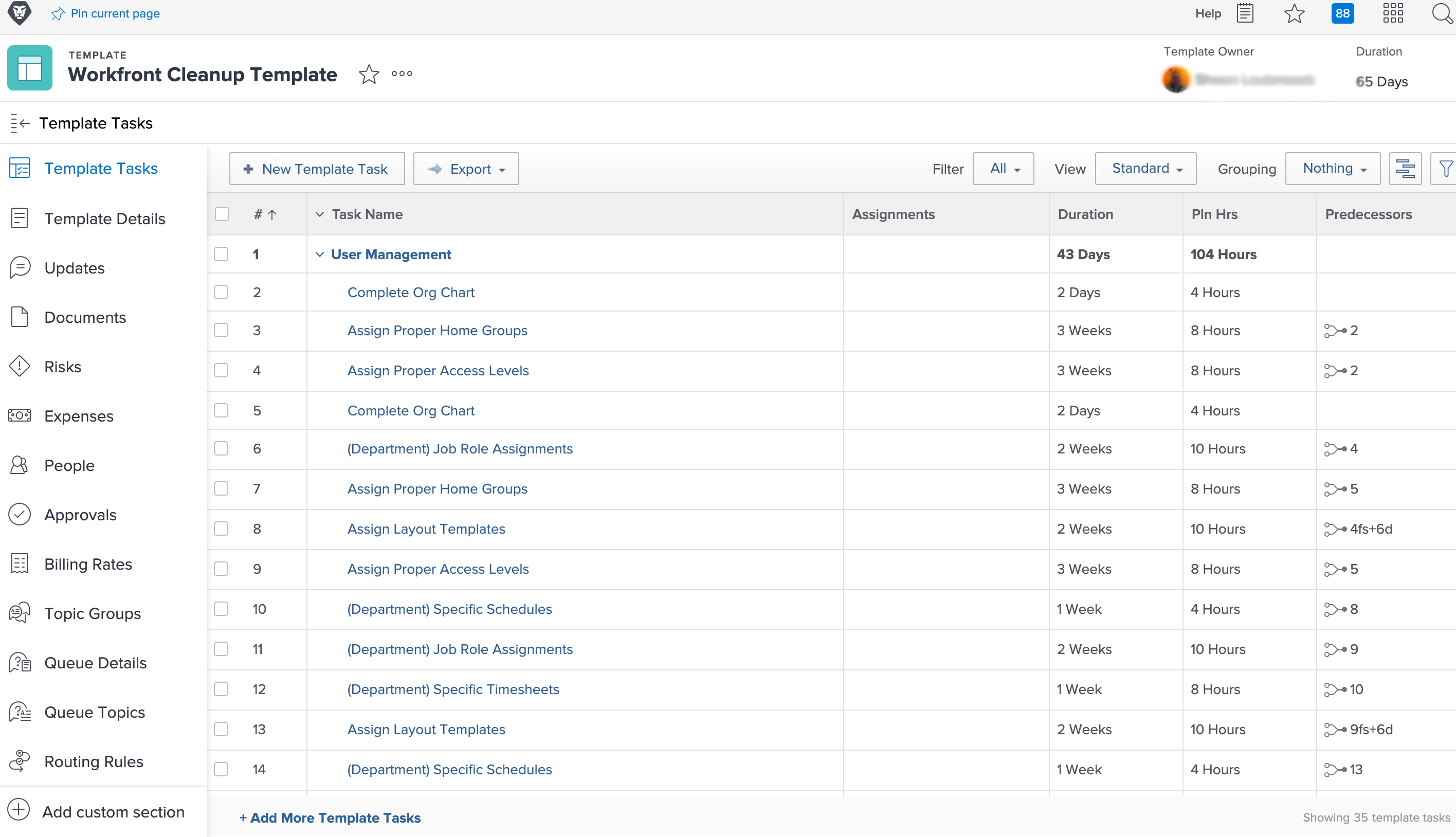Sort by the Duration column header
1456x837 pixels.
[x=1085, y=214]
